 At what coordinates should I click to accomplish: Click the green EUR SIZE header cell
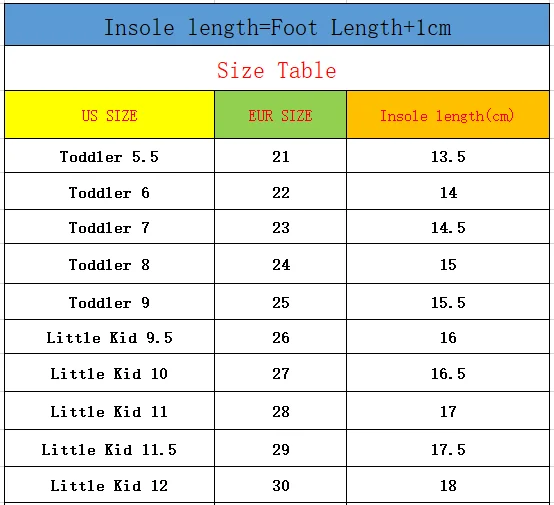pyautogui.click(x=281, y=115)
